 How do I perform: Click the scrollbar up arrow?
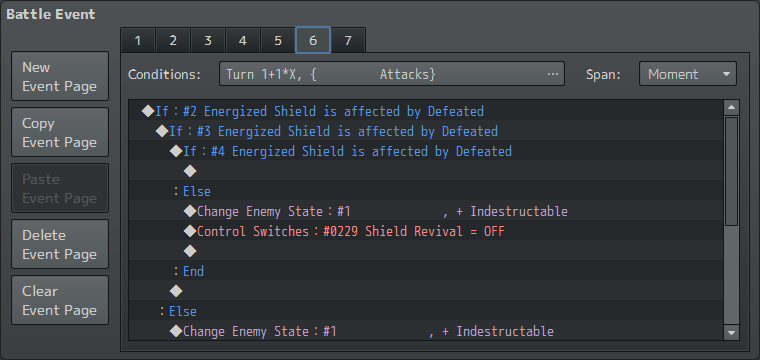point(731,108)
